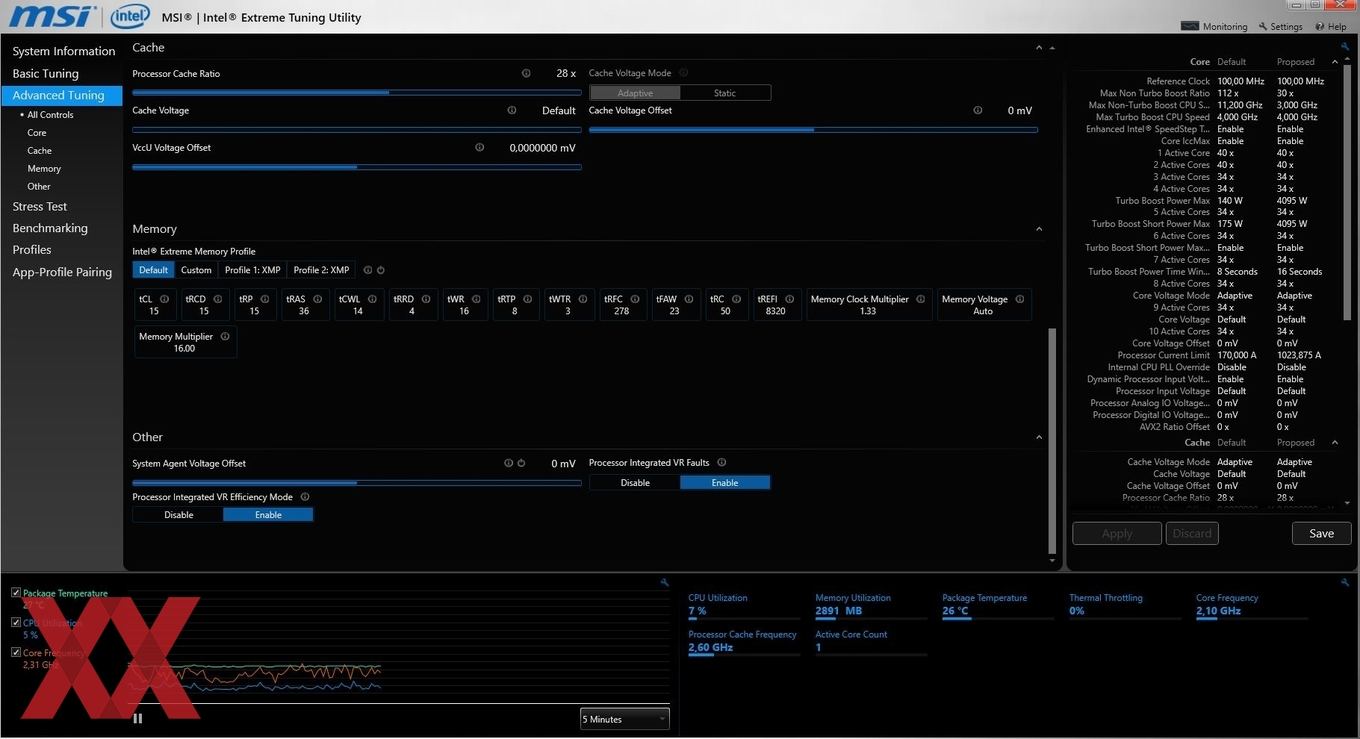Click the VccU Voltage Offset info icon
The width and height of the screenshot is (1360, 739).
click(480, 147)
